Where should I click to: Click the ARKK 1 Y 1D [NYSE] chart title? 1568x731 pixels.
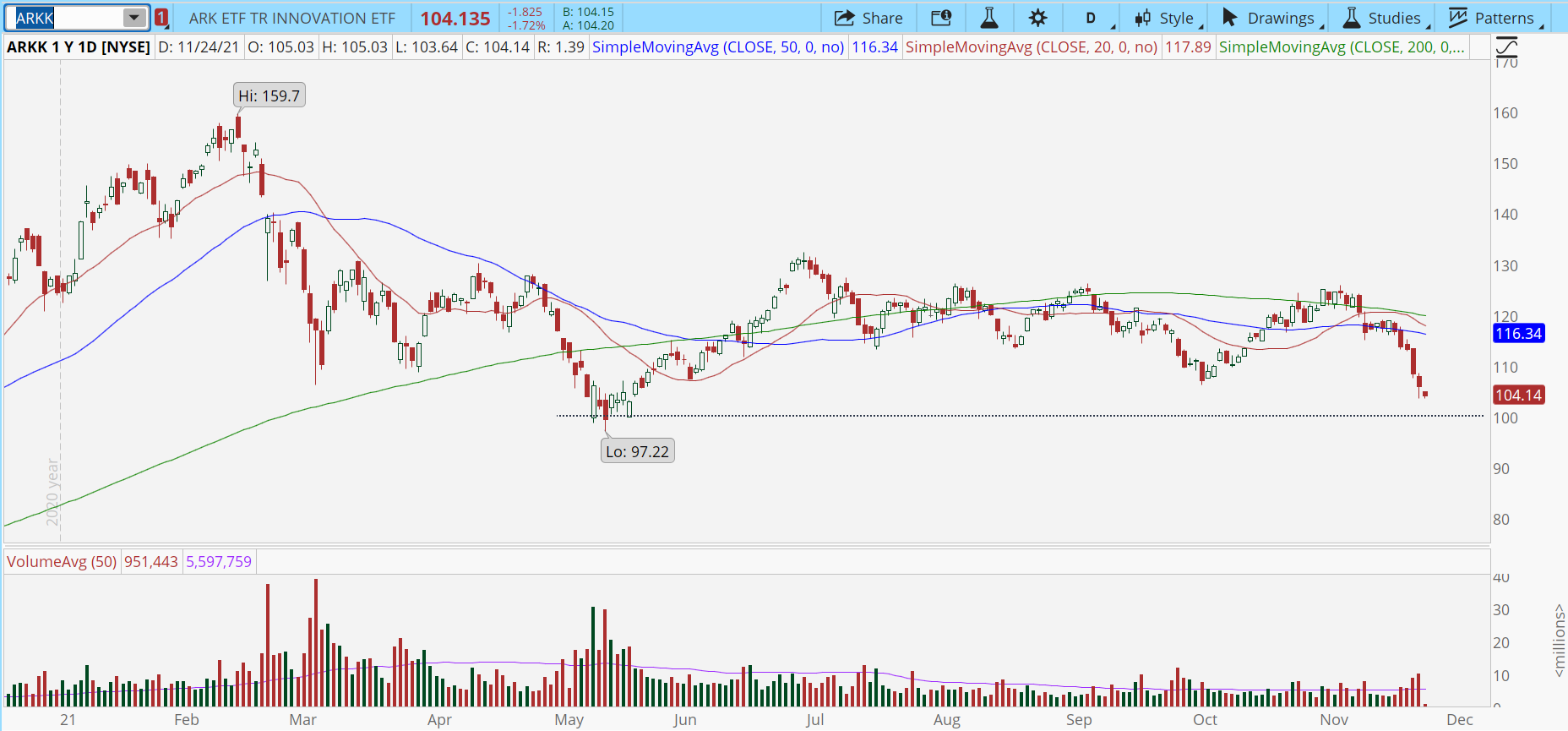[79, 47]
